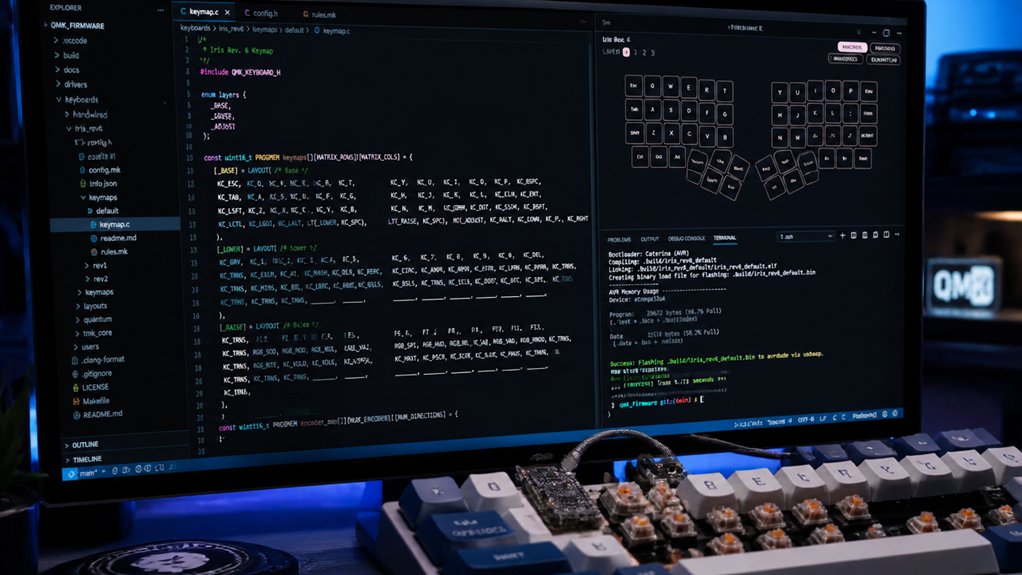Click the breadcrumb file icon before keymap.c
The width and height of the screenshot is (1022, 575).
(317, 31)
